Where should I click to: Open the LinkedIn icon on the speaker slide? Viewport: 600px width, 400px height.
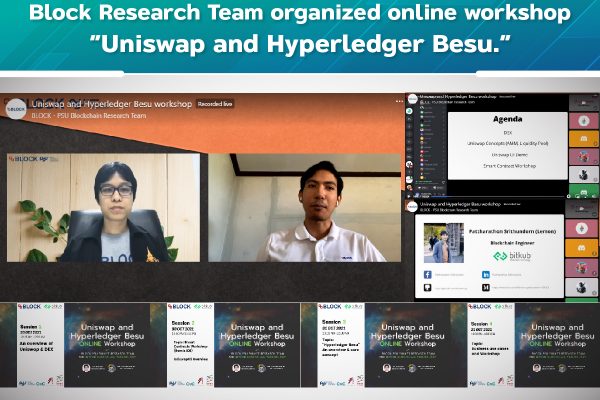(x=486, y=274)
